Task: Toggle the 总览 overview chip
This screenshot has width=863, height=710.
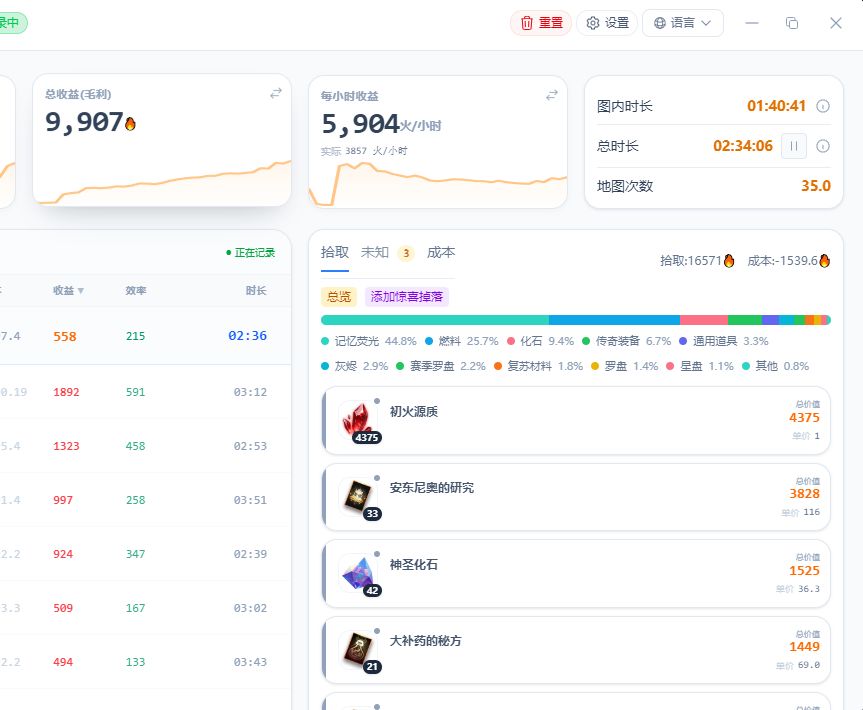Action: [x=338, y=297]
